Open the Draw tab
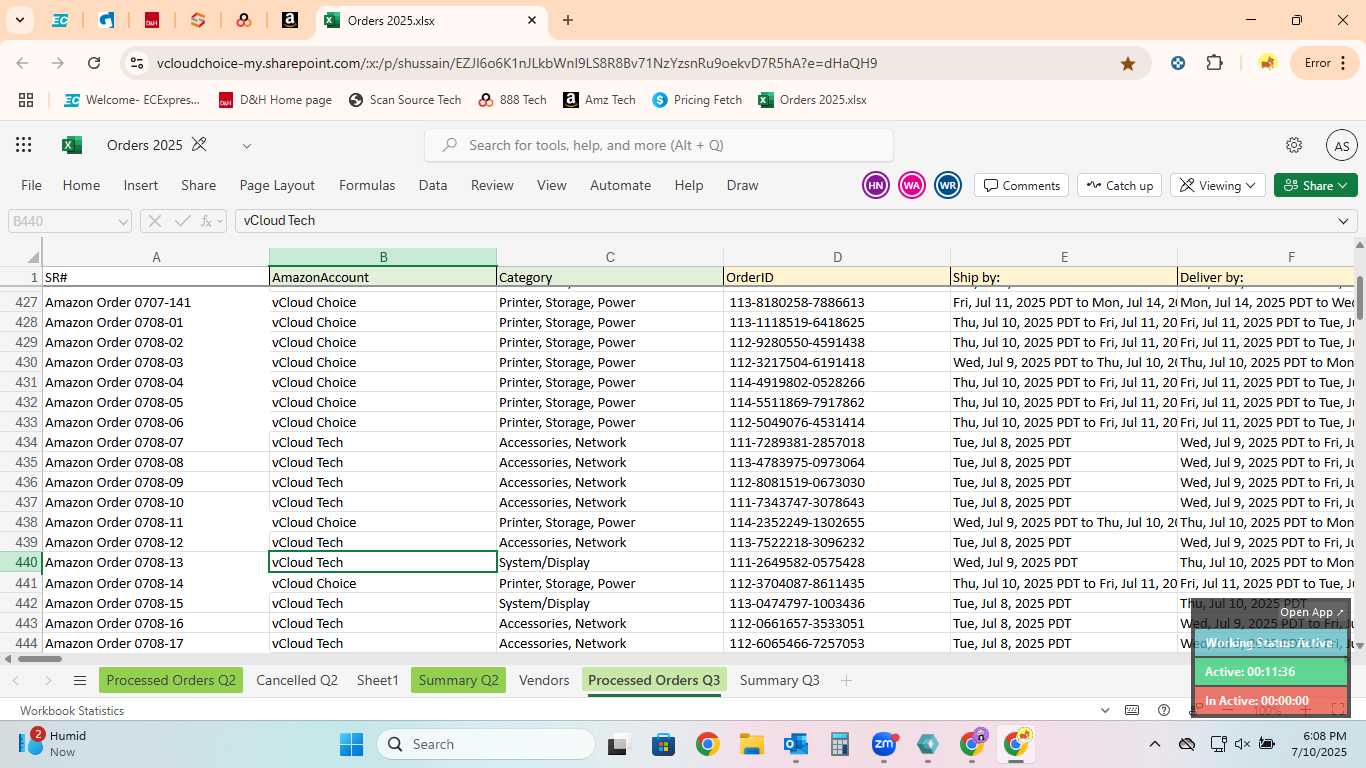1366x768 pixels. [742, 185]
